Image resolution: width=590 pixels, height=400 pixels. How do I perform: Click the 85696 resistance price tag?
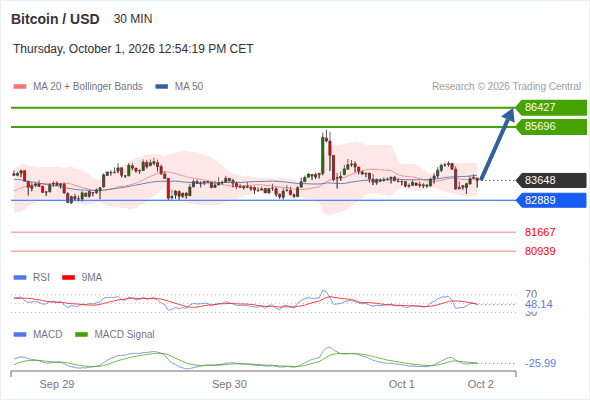point(551,126)
